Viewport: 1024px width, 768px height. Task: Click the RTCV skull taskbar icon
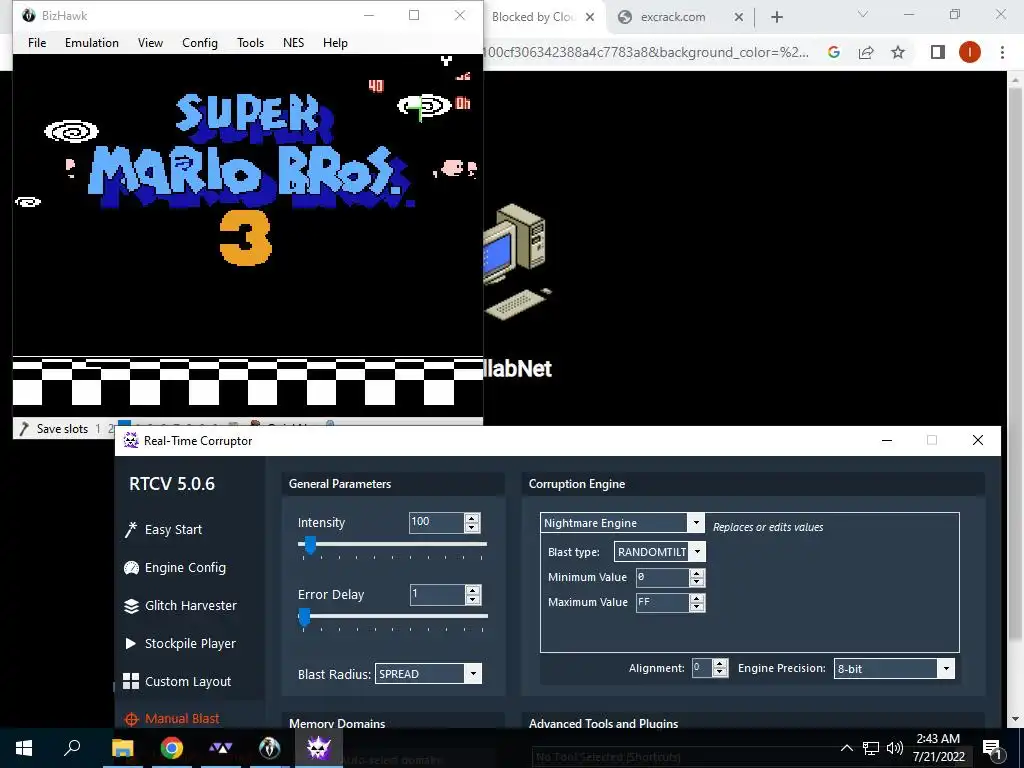click(x=318, y=748)
